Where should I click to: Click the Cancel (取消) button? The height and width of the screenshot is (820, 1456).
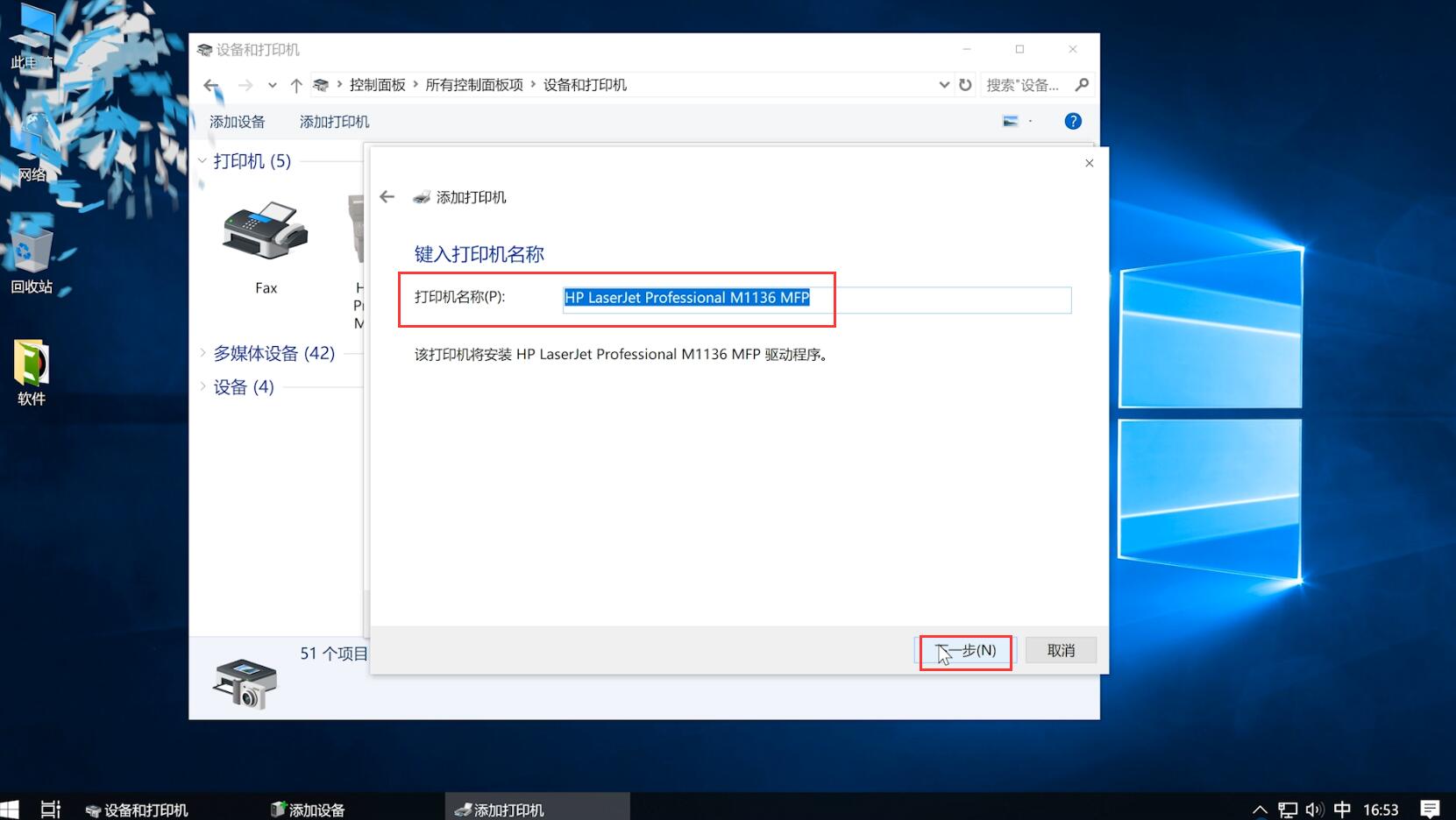tap(1061, 650)
